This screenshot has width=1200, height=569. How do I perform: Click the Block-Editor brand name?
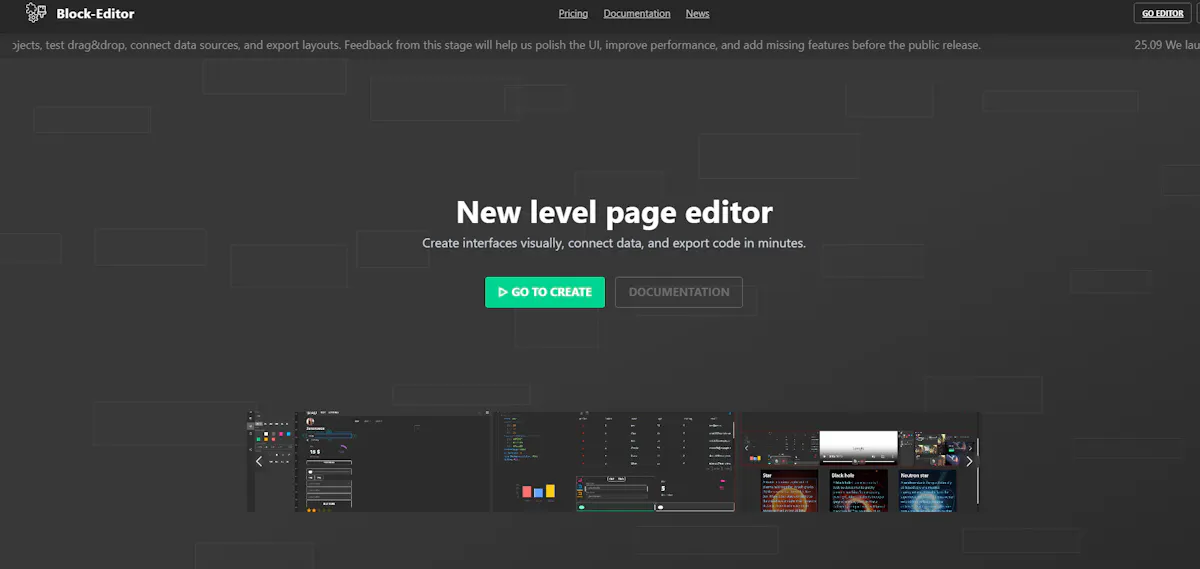pos(96,14)
